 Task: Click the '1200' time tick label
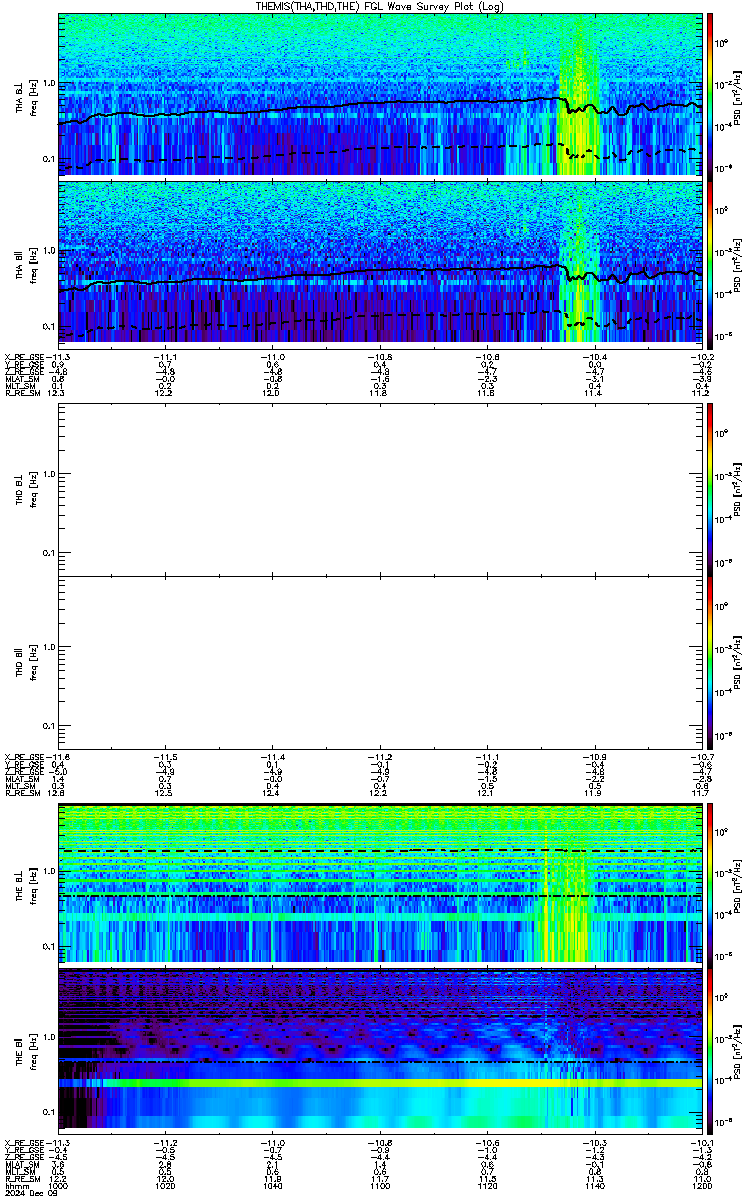click(701, 1185)
